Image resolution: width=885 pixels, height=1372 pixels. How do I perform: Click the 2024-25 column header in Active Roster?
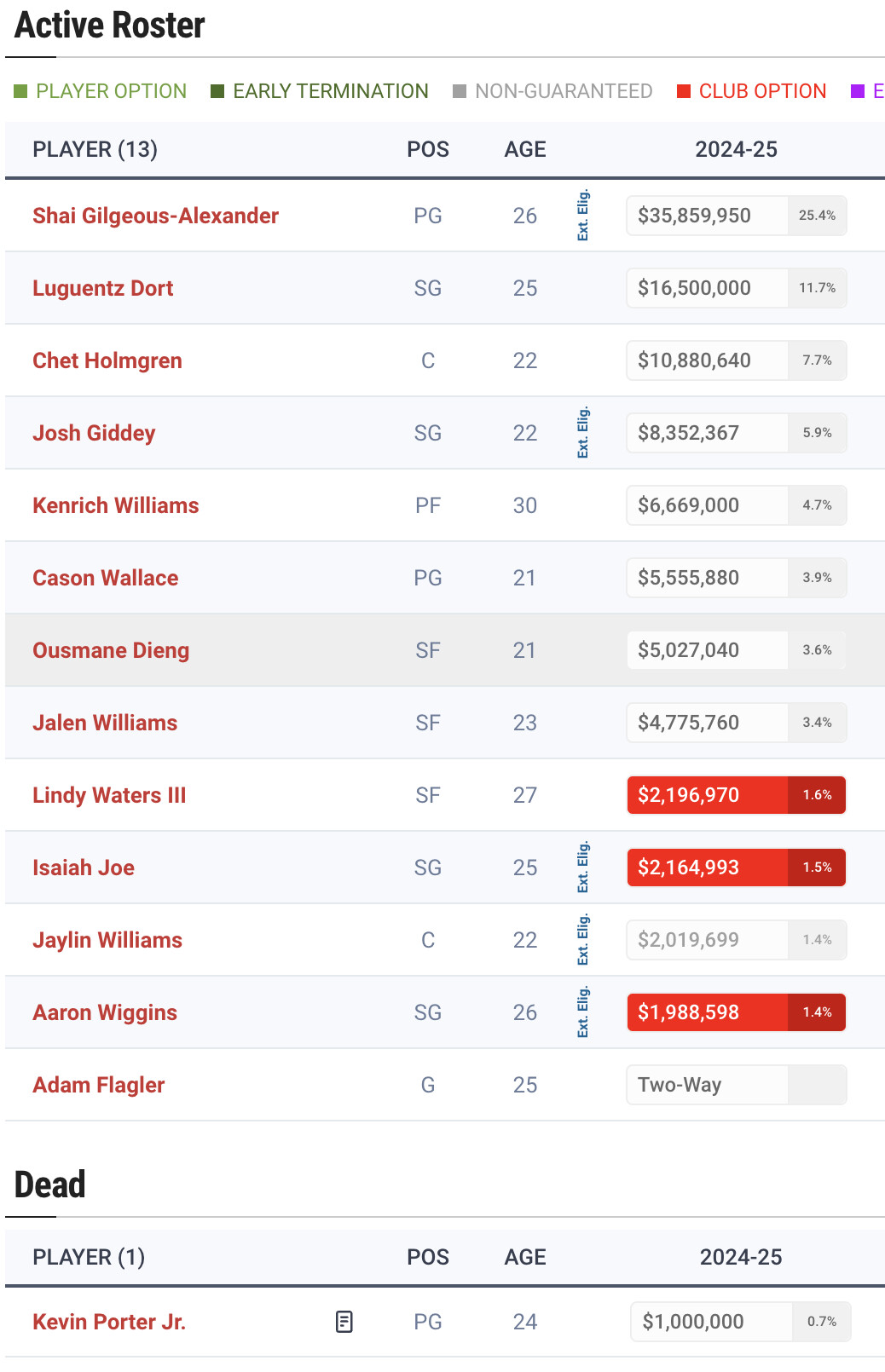[x=736, y=149]
